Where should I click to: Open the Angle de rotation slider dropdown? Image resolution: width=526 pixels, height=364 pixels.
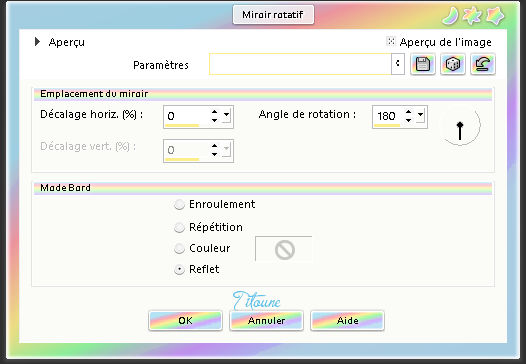tap(420, 115)
